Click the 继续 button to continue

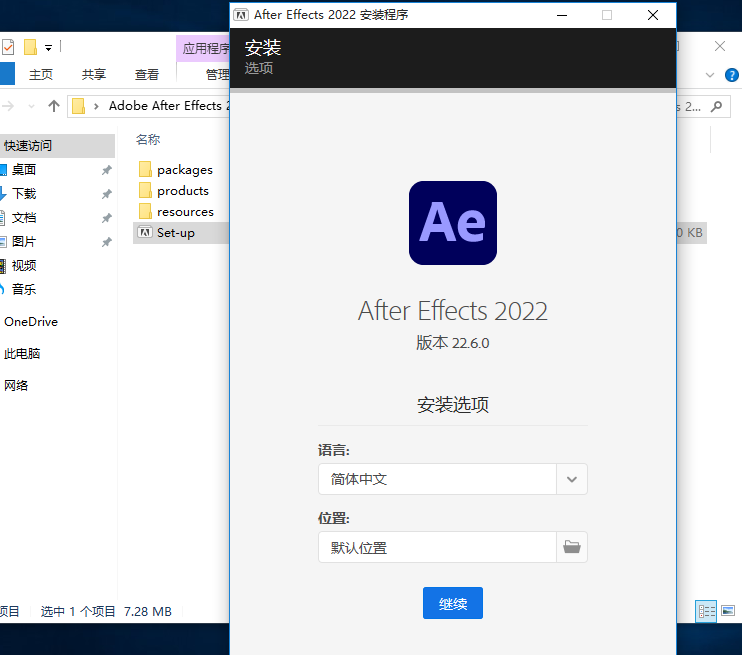[x=452, y=603]
